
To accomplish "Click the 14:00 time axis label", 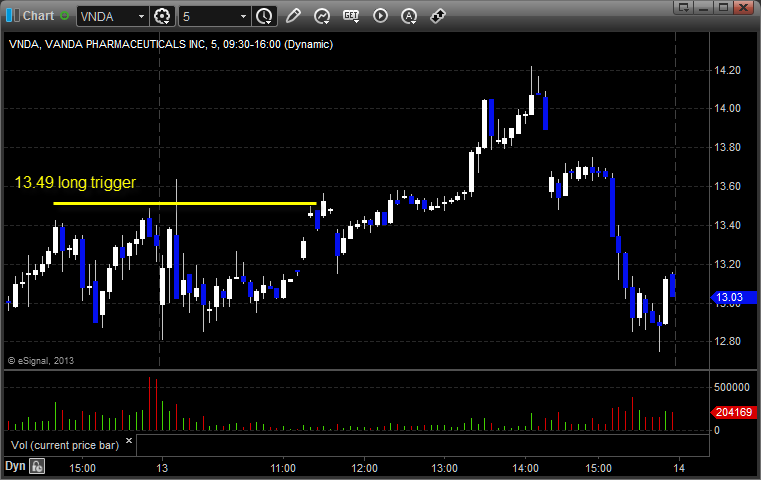I will point(526,468).
